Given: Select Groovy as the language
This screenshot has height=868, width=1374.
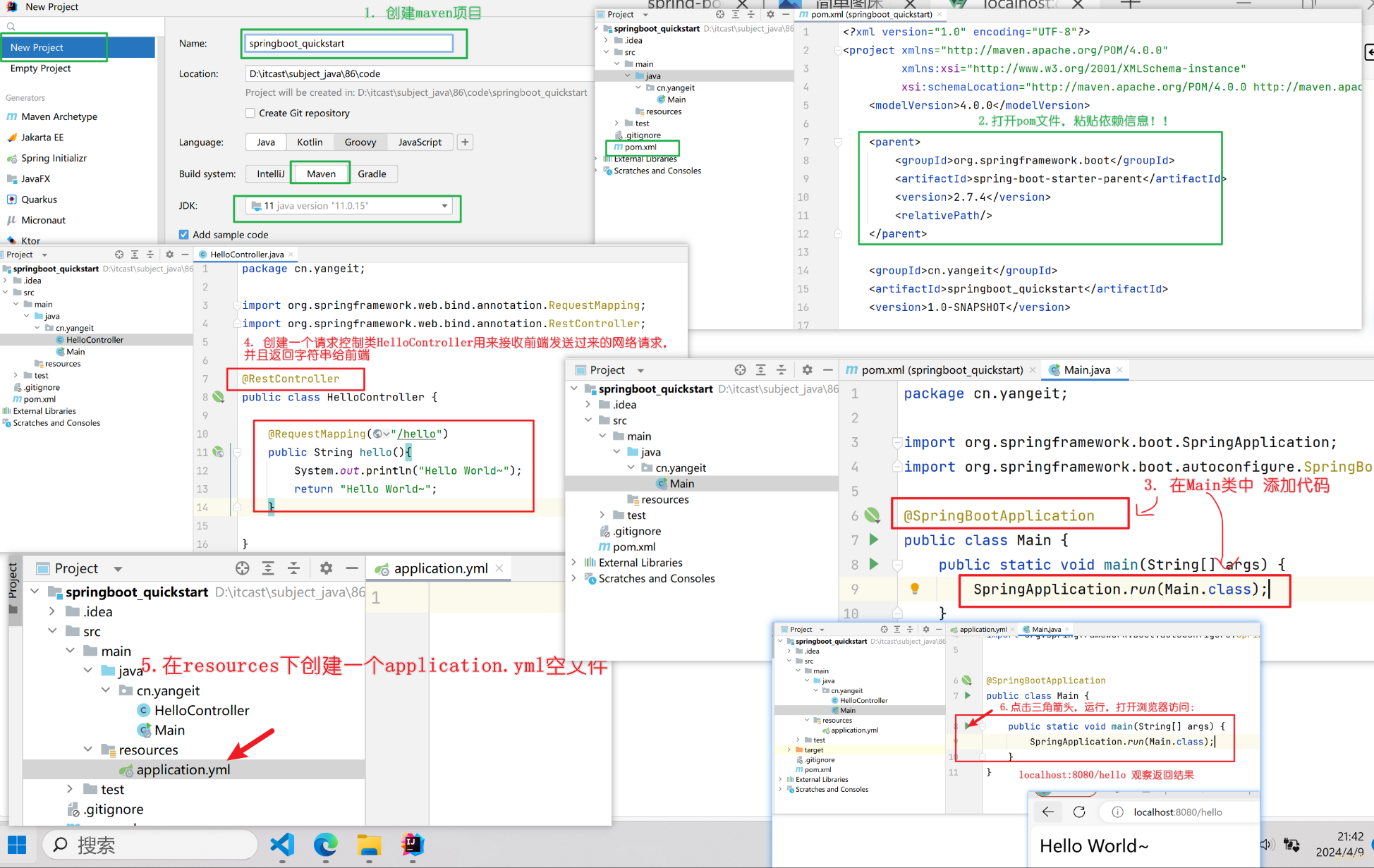Looking at the screenshot, I should click(x=360, y=142).
